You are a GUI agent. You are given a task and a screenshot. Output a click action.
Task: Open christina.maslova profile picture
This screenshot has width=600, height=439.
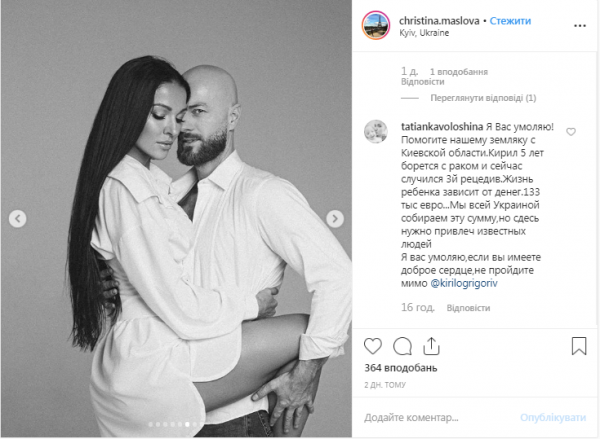pyautogui.click(x=376, y=26)
